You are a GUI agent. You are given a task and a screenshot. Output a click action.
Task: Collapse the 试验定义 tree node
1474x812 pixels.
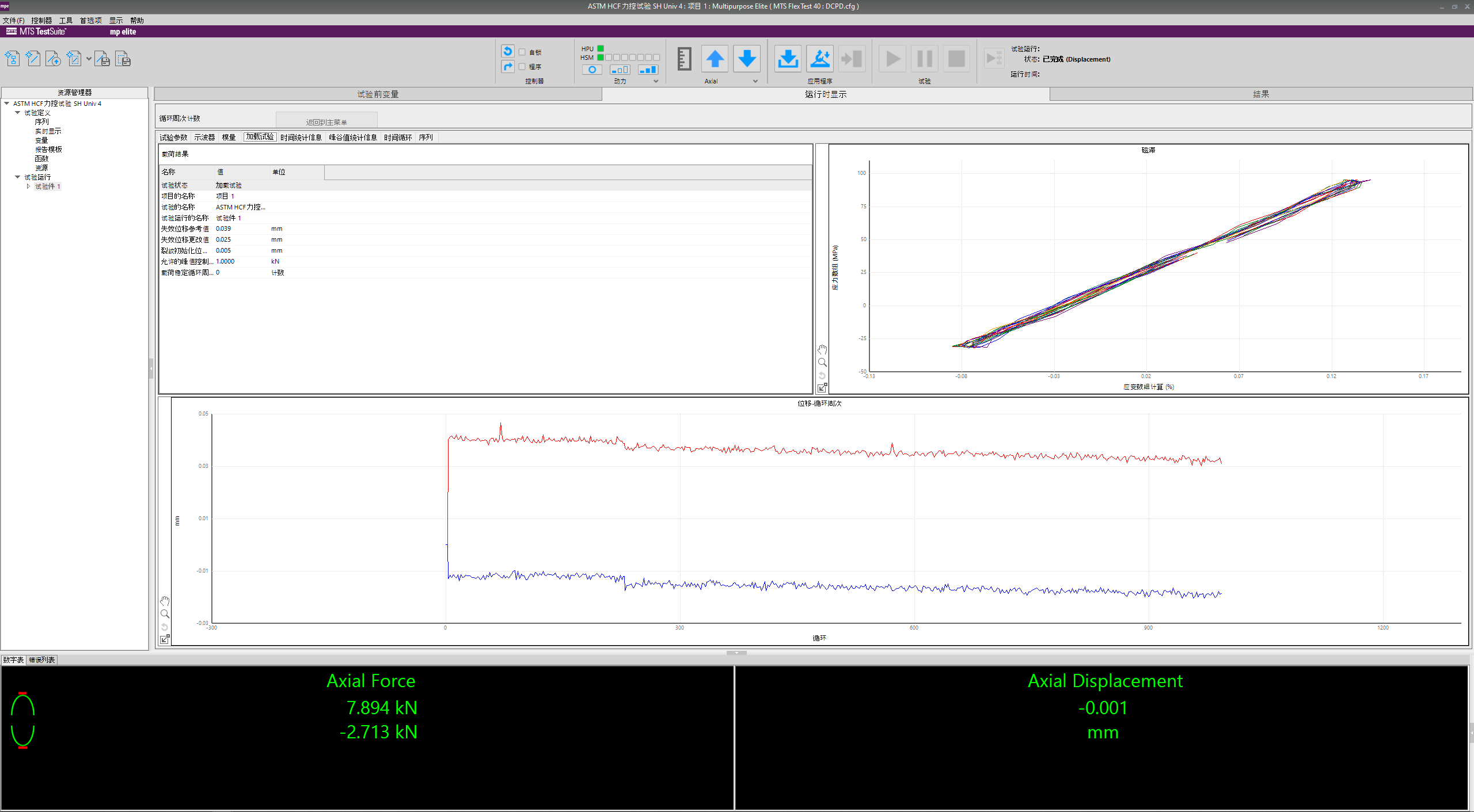tap(17, 113)
